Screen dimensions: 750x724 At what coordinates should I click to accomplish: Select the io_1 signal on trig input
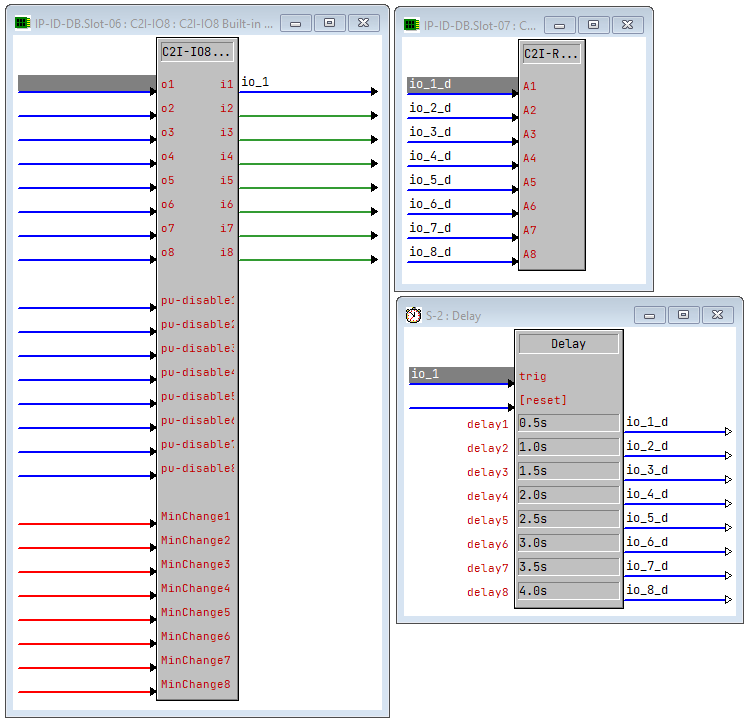pyautogui.click(x=461, y=374)
